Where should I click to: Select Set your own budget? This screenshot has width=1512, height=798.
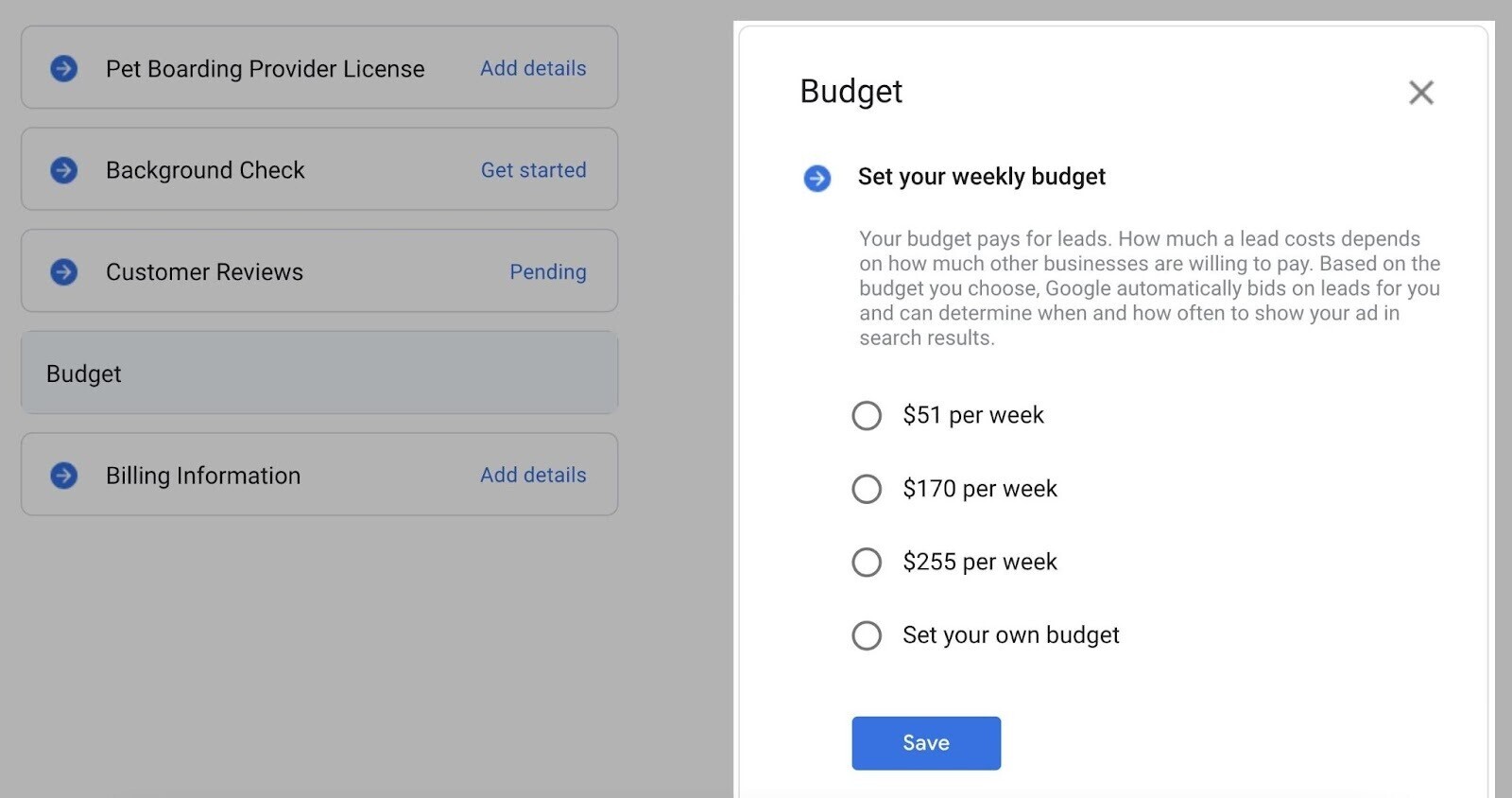(867, 635)
